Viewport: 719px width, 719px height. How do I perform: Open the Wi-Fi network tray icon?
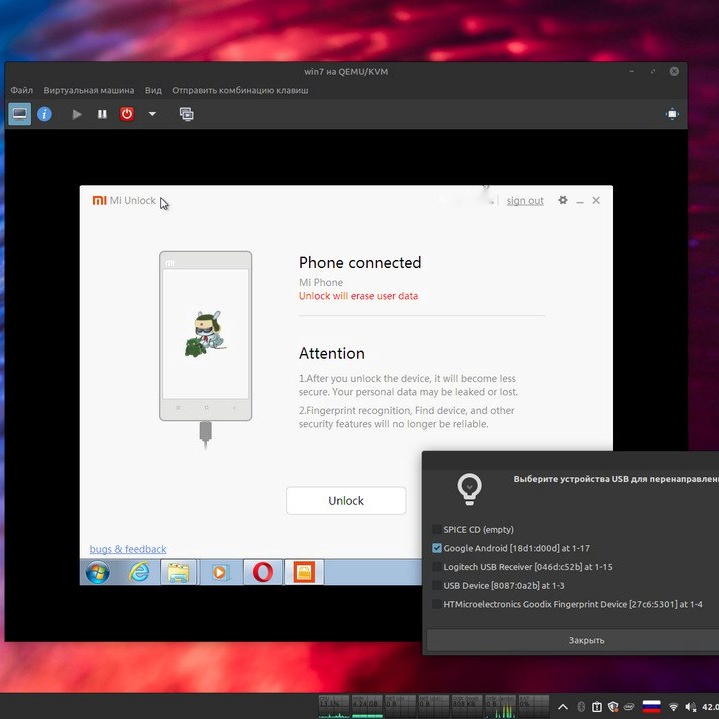[x=674, y=707]
